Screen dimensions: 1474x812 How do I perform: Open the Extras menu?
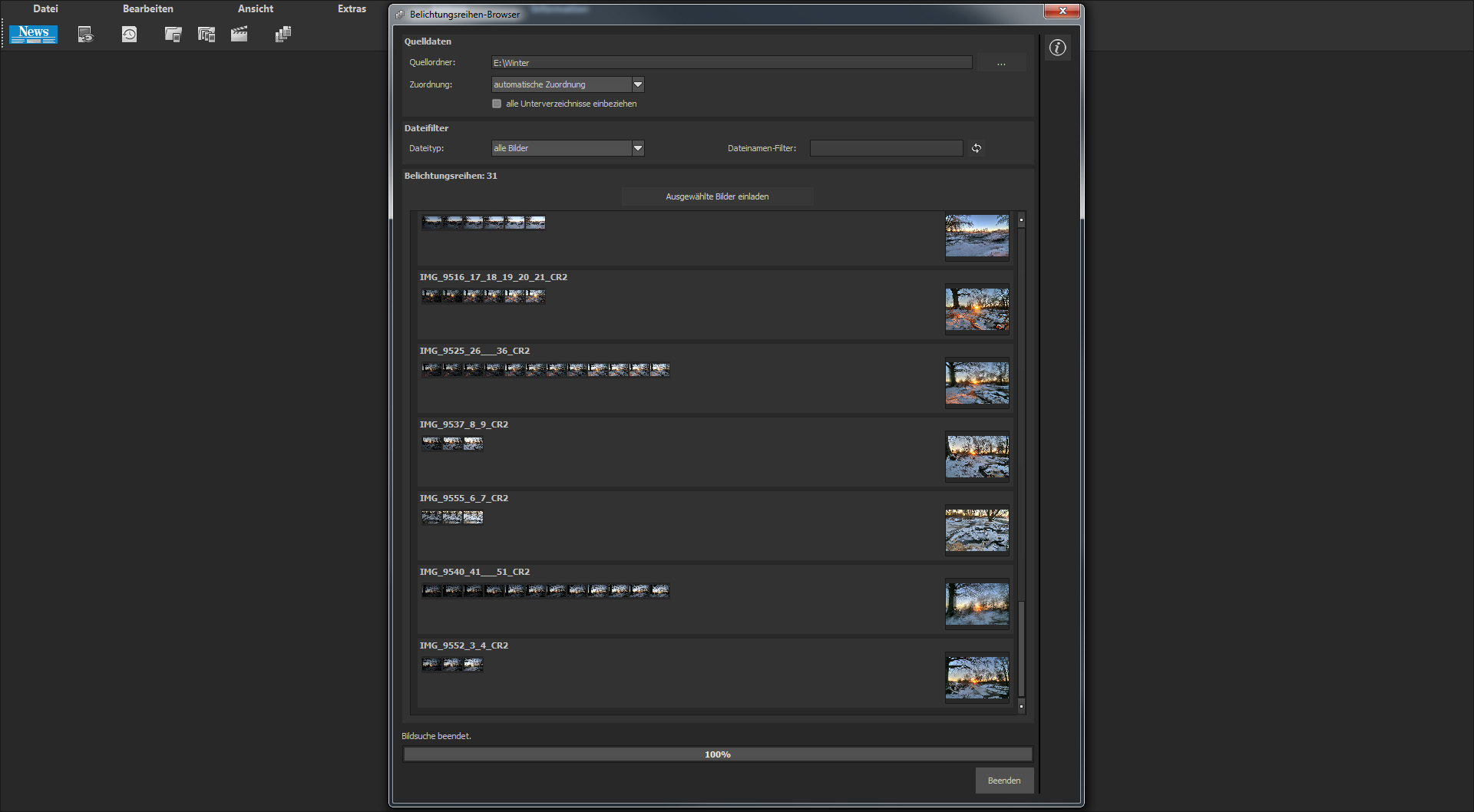click(x=352, y=9)
